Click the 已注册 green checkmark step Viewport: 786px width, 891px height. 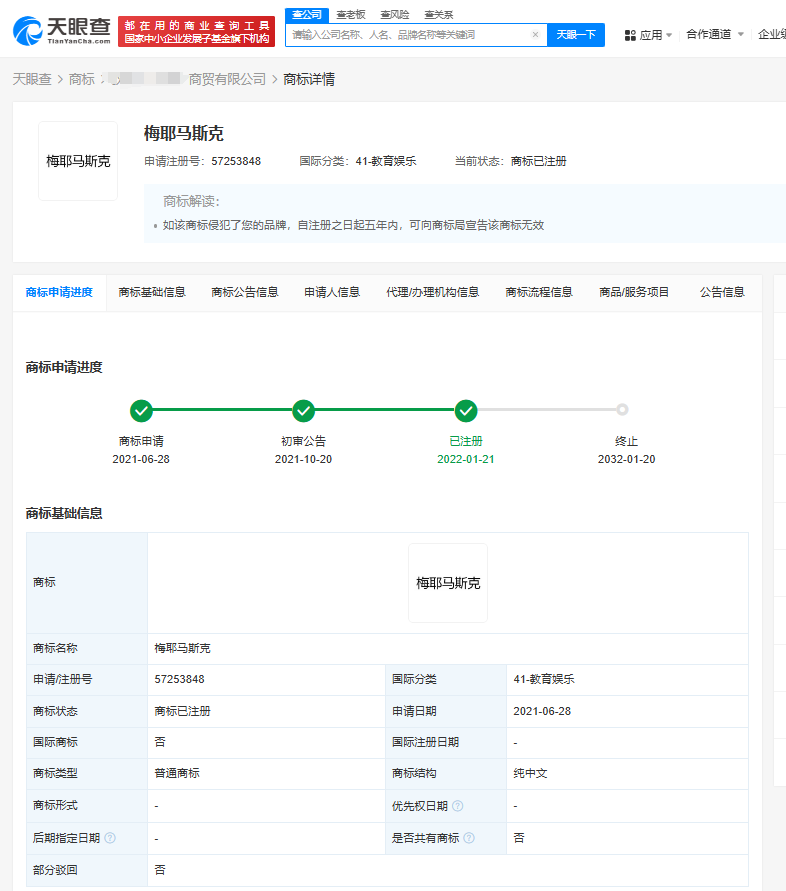tap(465, 410)
